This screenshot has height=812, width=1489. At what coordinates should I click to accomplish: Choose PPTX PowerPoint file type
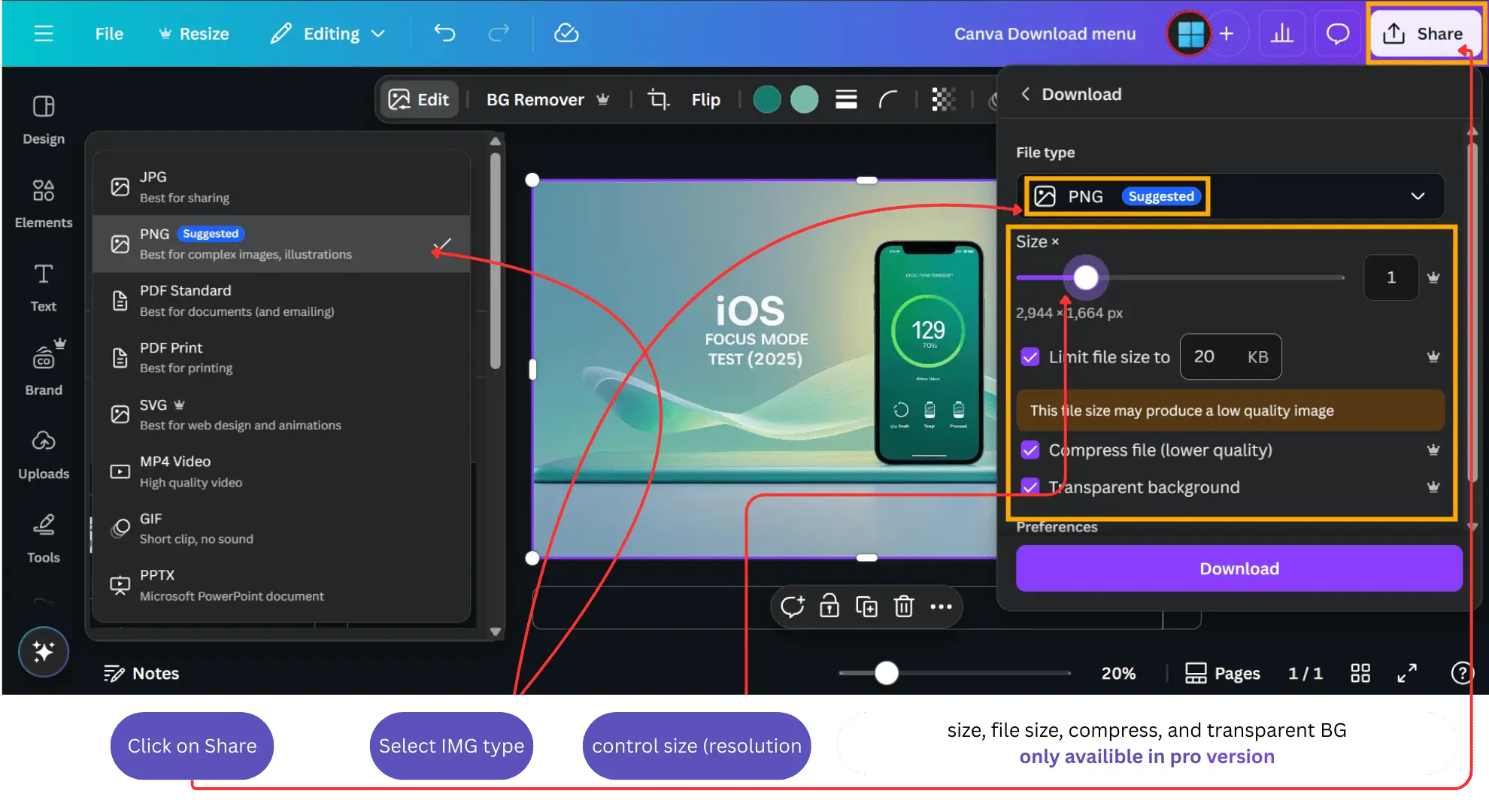point(281,585)
